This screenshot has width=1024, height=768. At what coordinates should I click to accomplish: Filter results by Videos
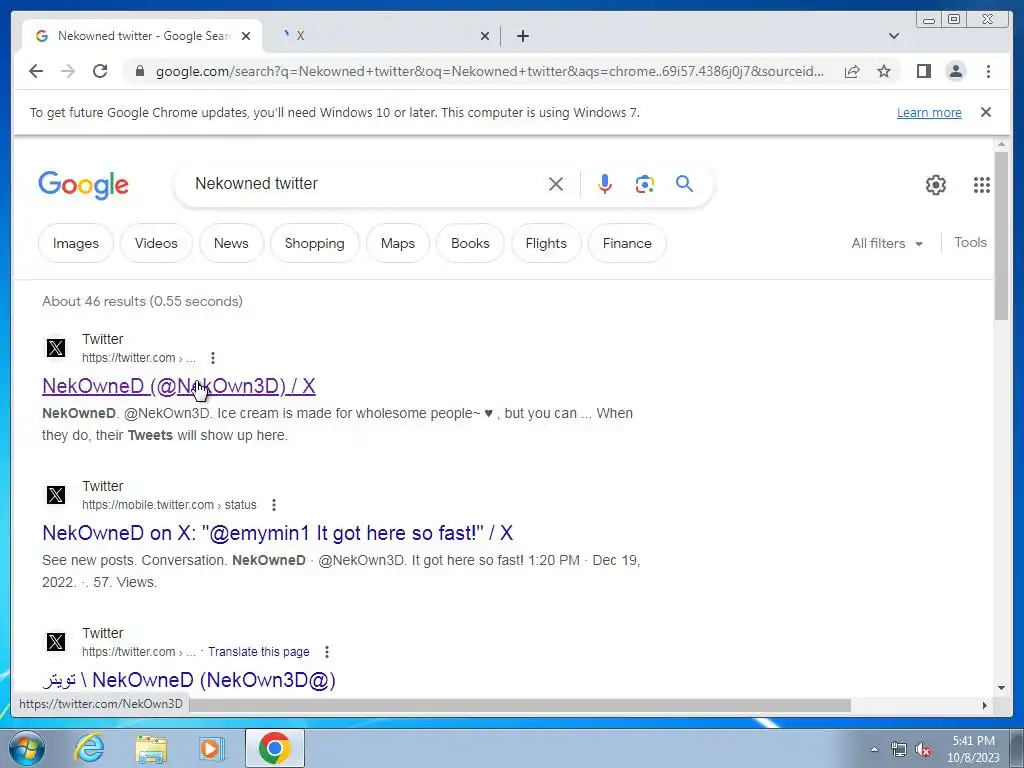click(156, 244)
